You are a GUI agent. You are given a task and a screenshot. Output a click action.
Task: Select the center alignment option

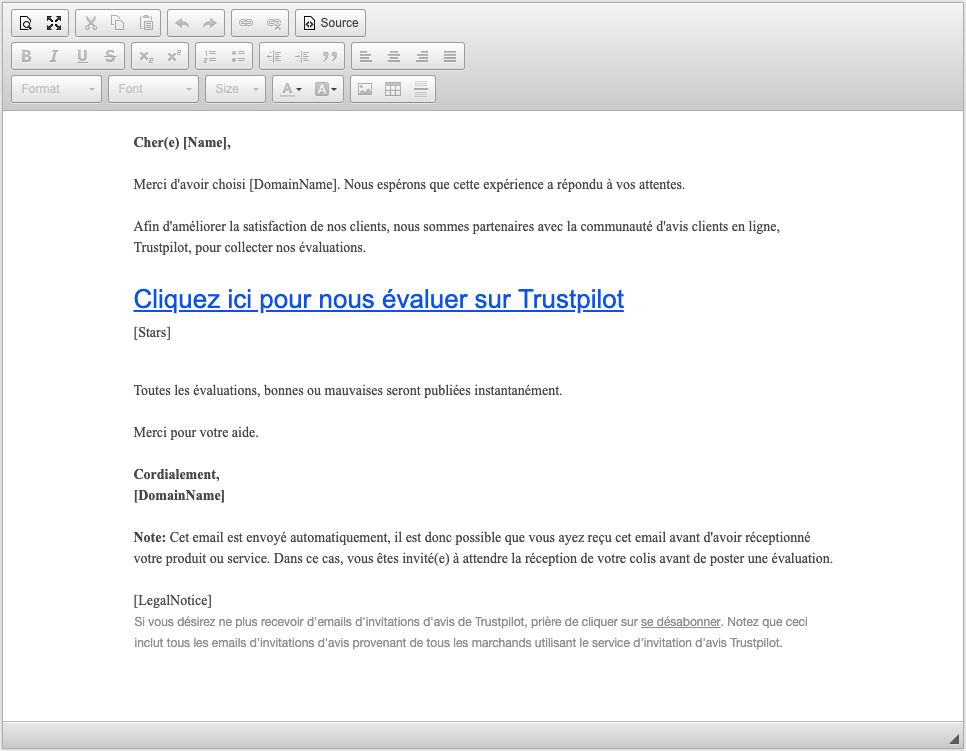pos(393,55)
